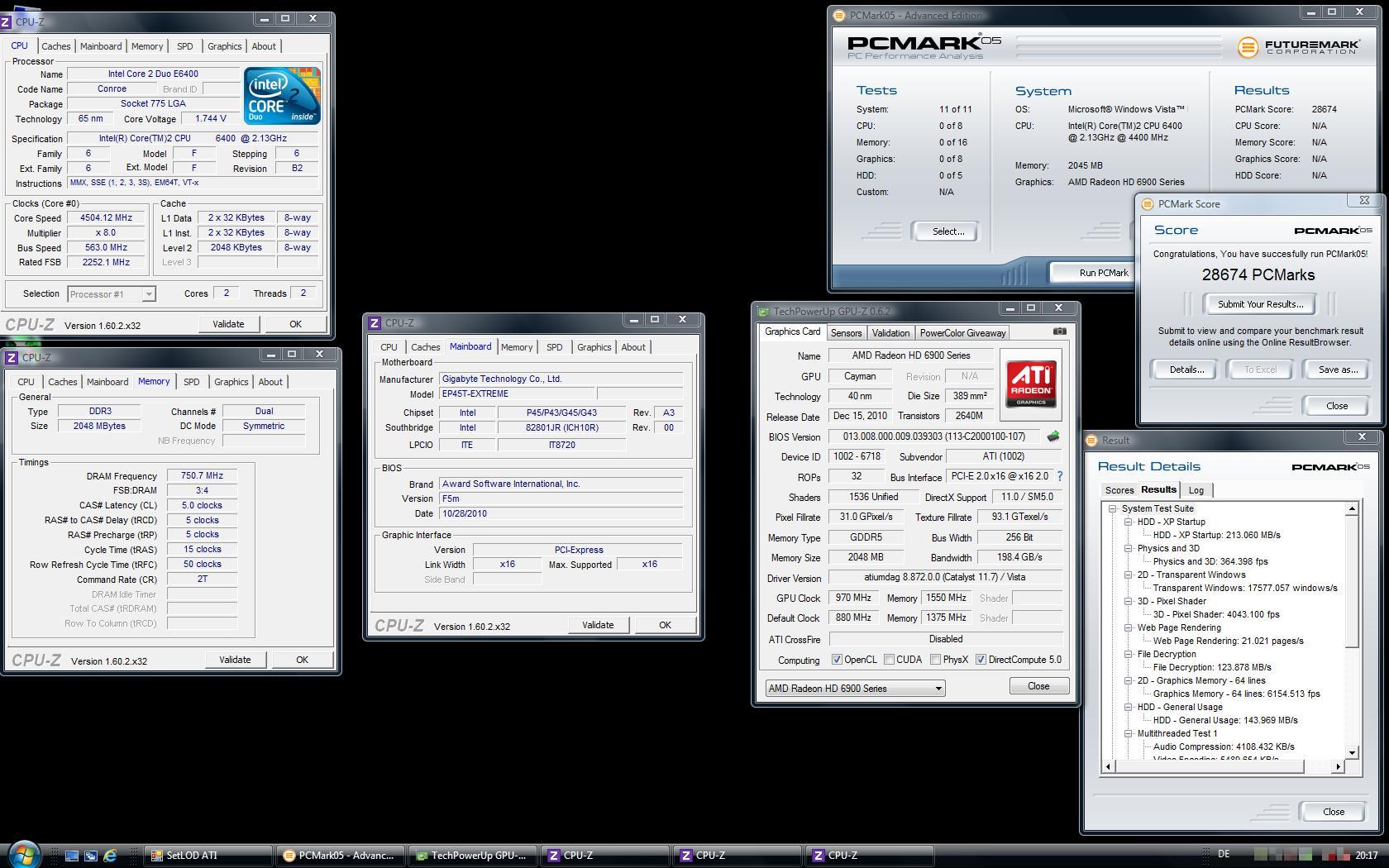
Task: Open the Log tab in Result Details
Action: pyautogui.click(x=1196, y=490)
